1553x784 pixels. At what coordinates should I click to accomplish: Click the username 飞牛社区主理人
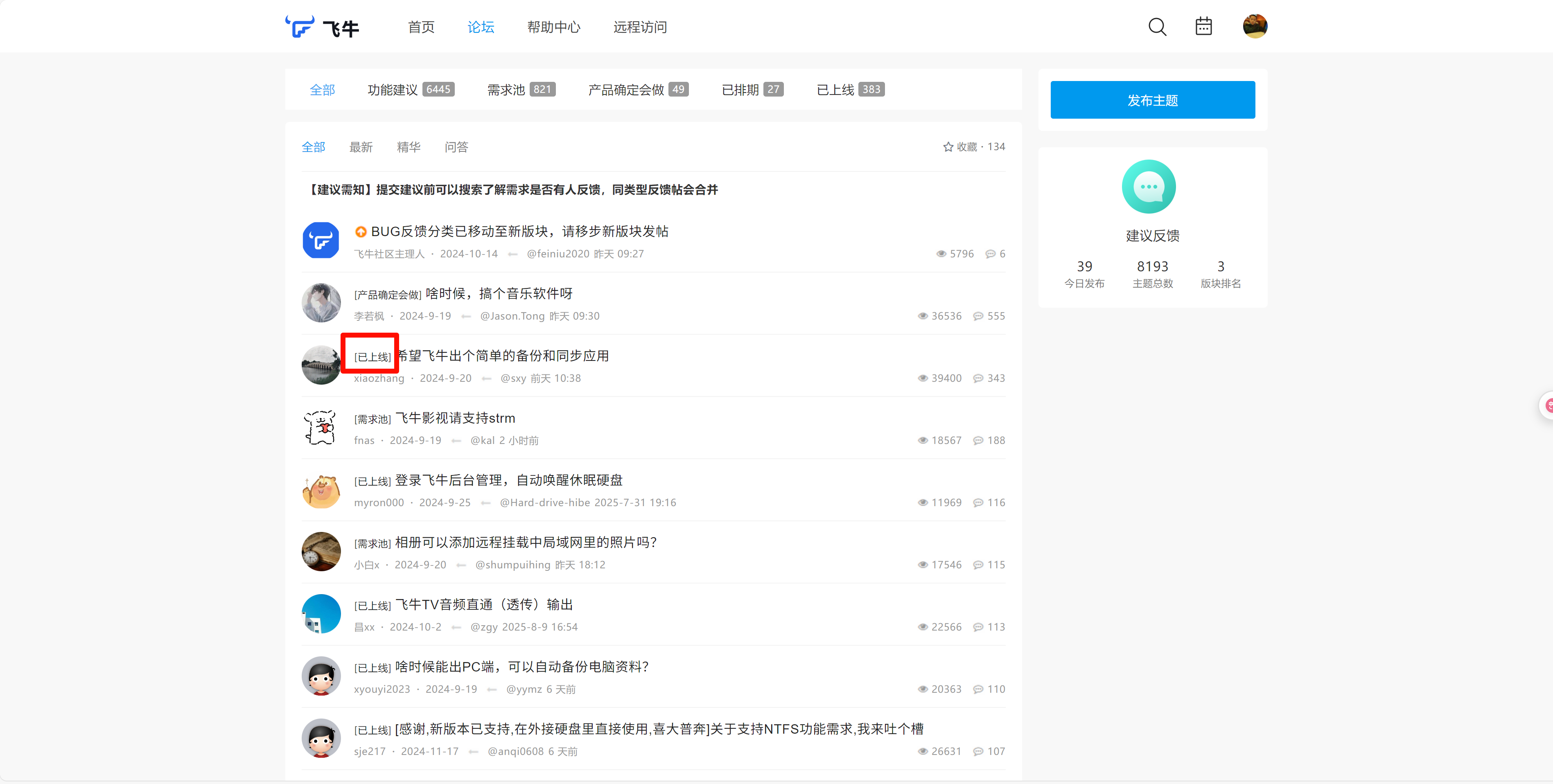click(389, 254)
